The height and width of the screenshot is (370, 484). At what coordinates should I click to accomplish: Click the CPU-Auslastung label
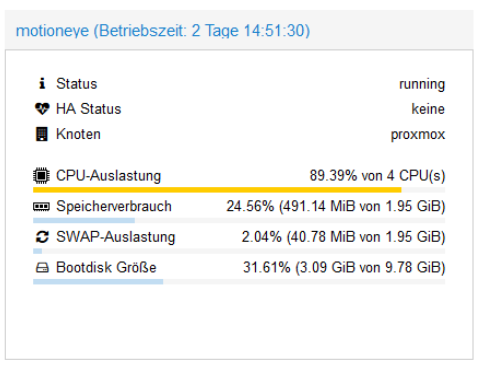point(109,176)
